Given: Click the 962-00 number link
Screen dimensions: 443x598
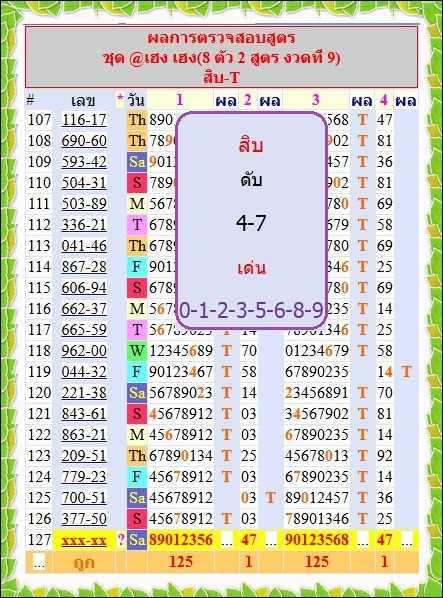Looking at the screenshot, I should tap(84, 351).
